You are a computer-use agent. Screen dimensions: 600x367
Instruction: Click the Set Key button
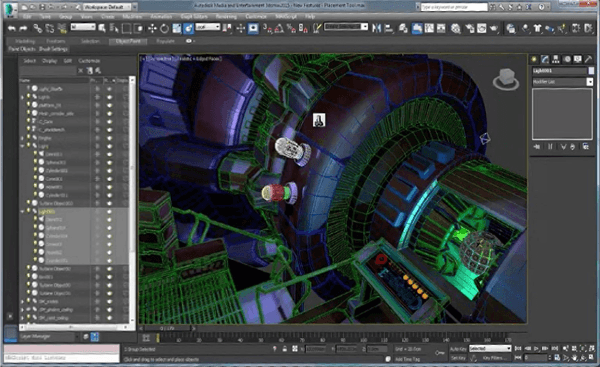click(x=458, y=358)
